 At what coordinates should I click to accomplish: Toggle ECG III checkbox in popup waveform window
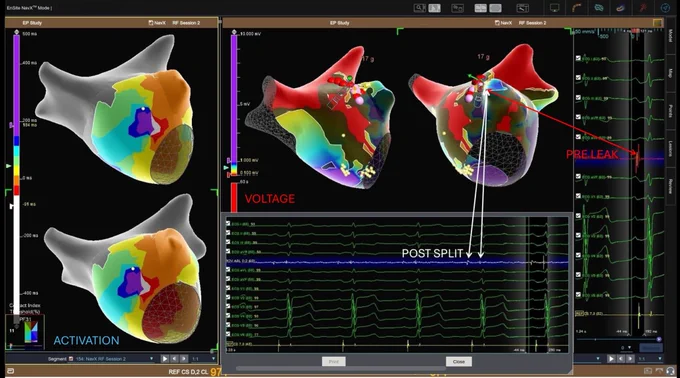point(228,242)
